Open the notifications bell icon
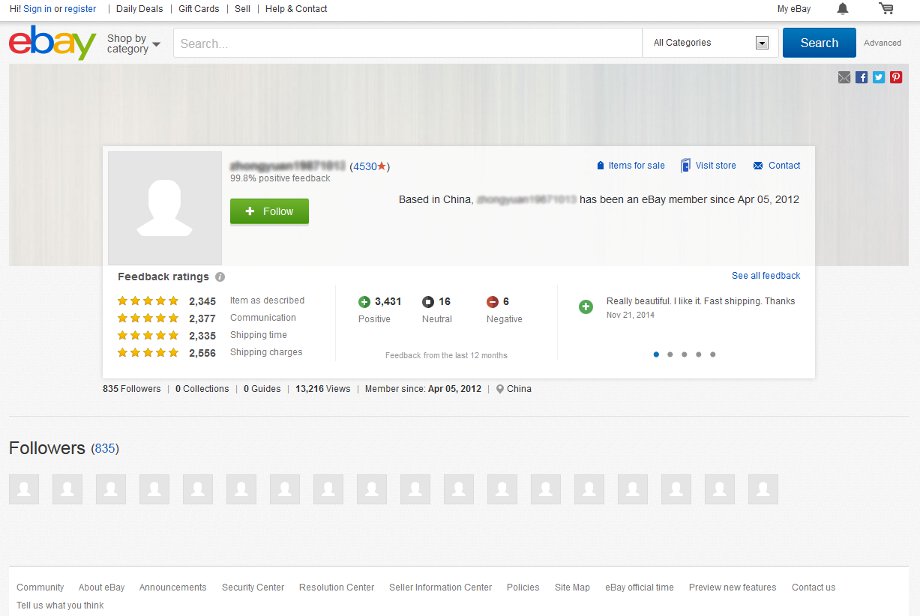This screenshot has height=616, width=920. [x=843, y=9]
